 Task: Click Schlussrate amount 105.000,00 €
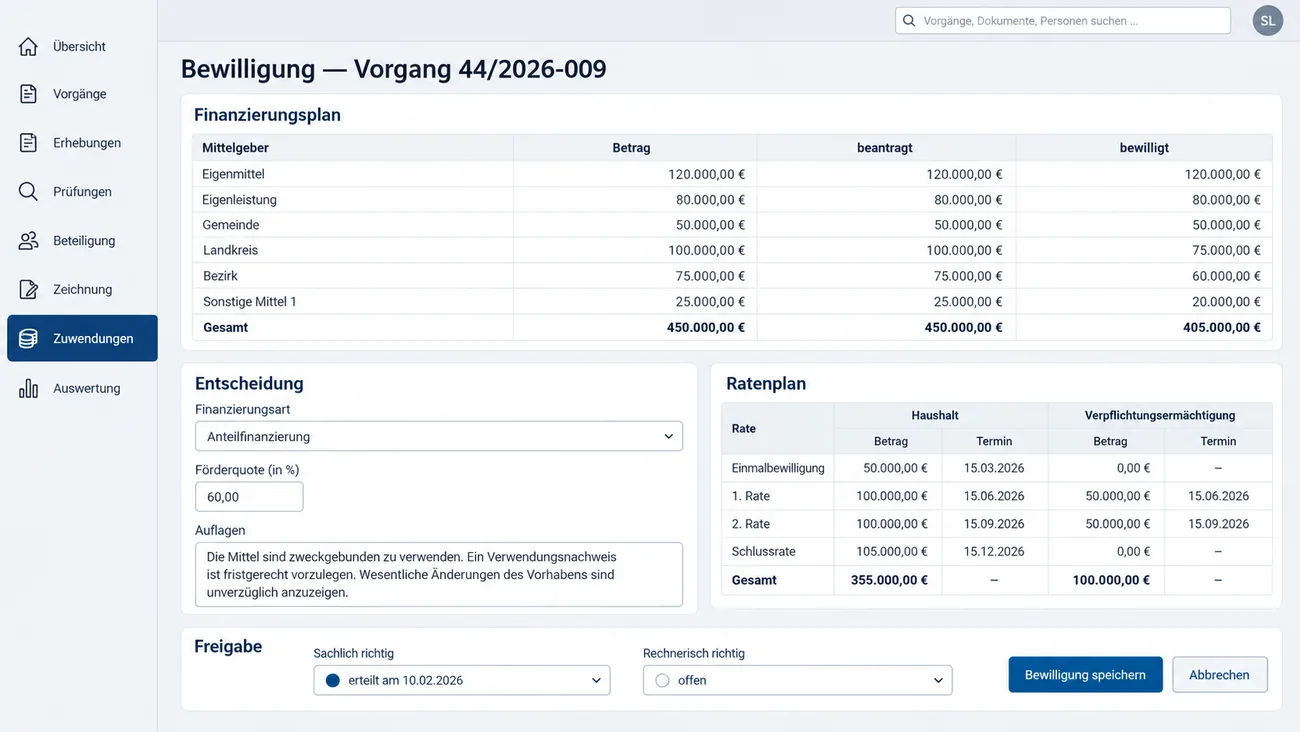(x=892, y=551)
